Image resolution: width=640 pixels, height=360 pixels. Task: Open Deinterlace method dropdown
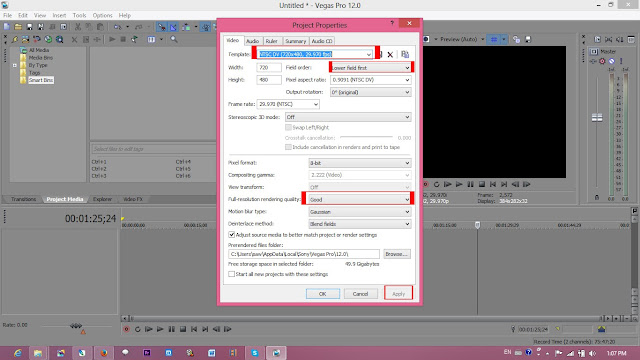(407, 224)
